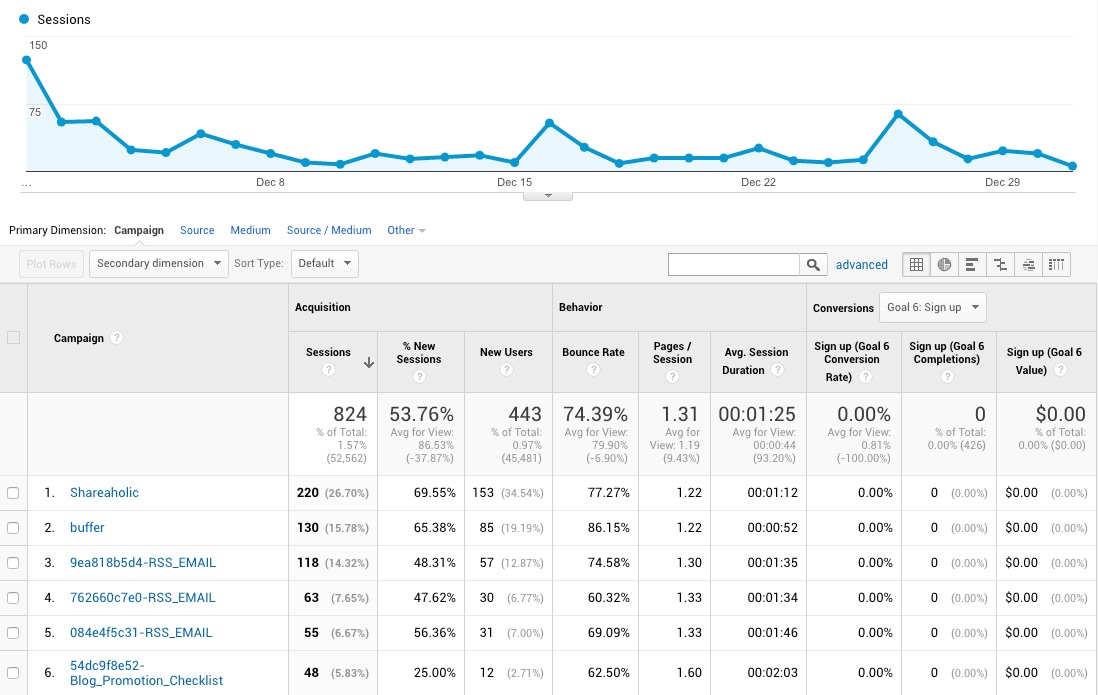Open the Secondary dimension dropdown
This screenshot has height=695, width=1098.
tap(158, 264)
